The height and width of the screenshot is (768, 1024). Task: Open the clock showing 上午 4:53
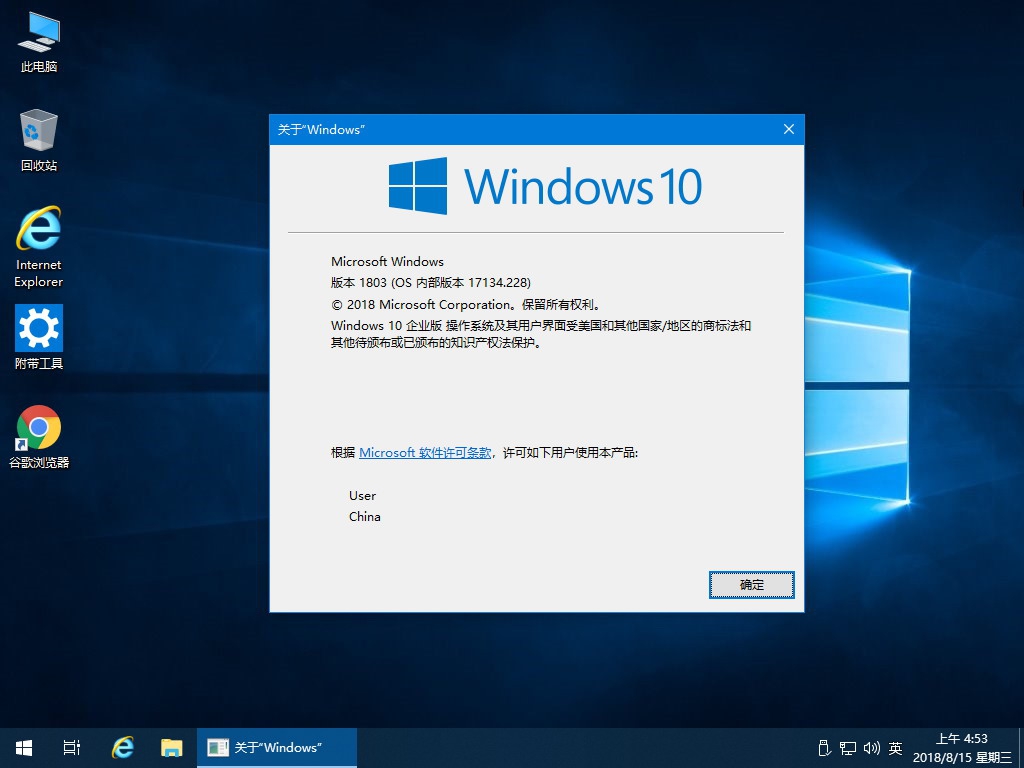[x=962, y=748]
